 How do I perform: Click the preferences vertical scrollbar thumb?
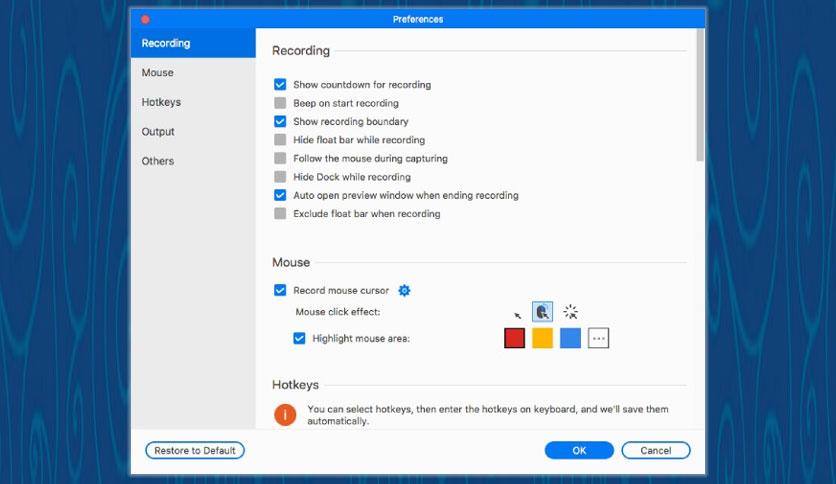point(700,95)
